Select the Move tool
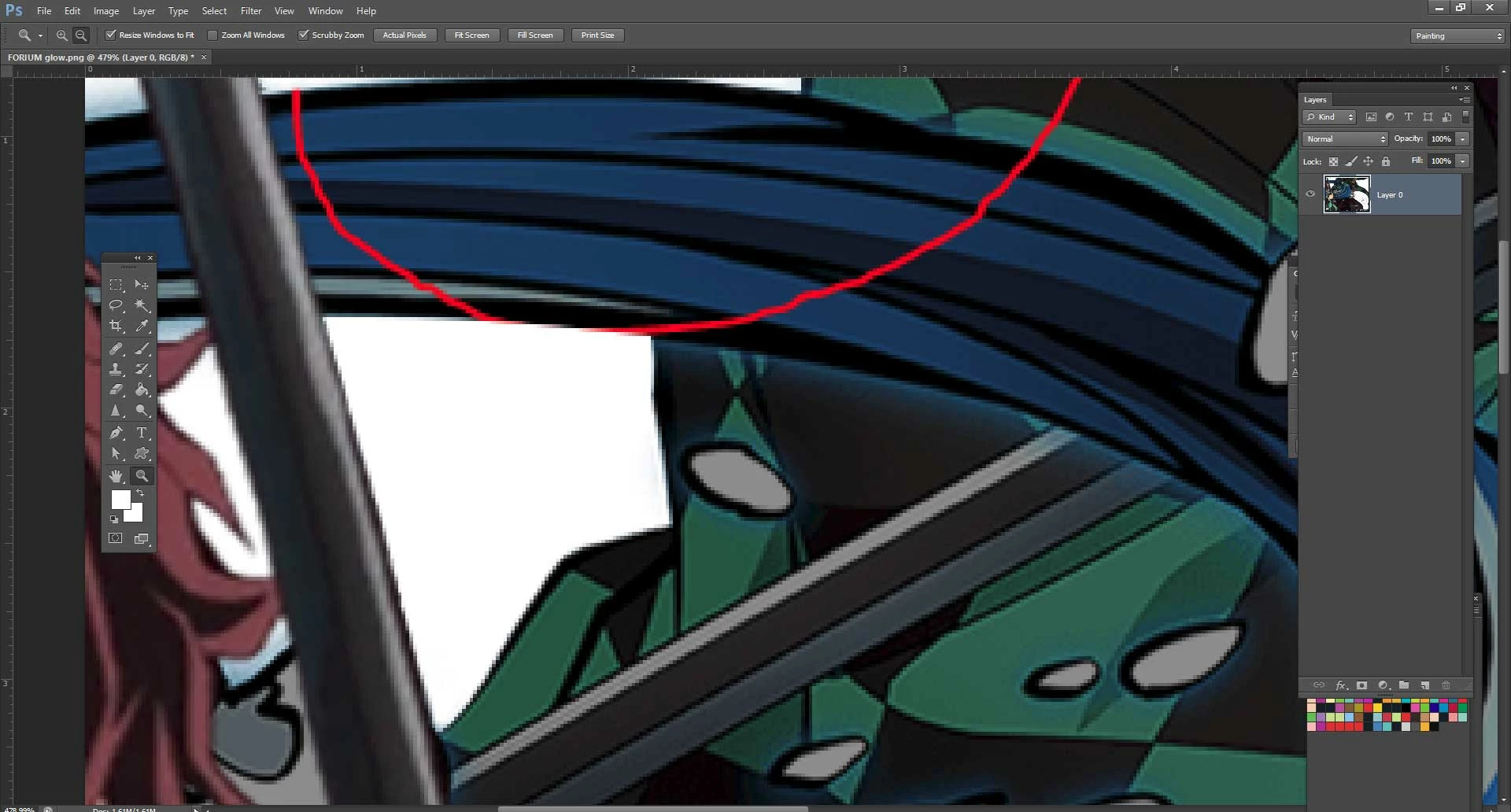The image size is (1511, 812). (x=142, y=285)
